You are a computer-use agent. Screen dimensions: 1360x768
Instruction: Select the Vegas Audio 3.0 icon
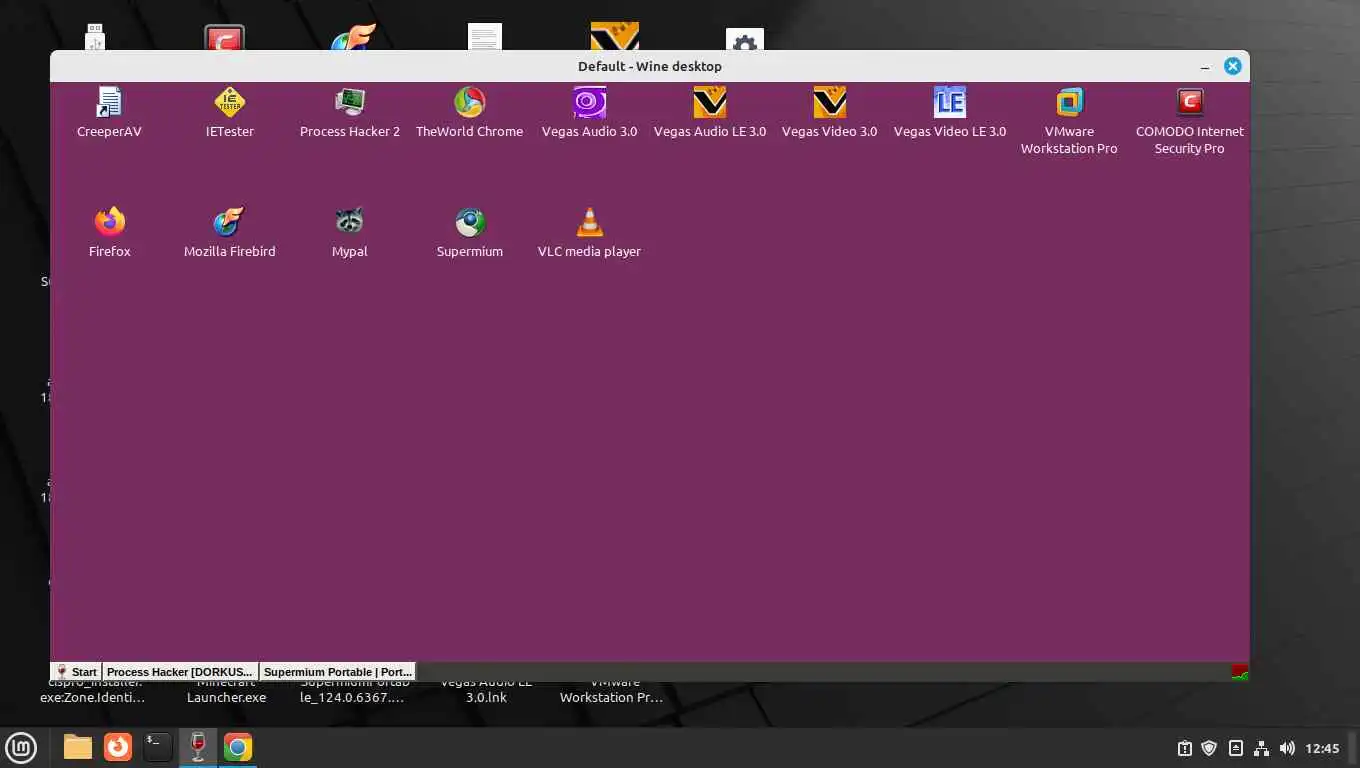click(x=589, y=102)
